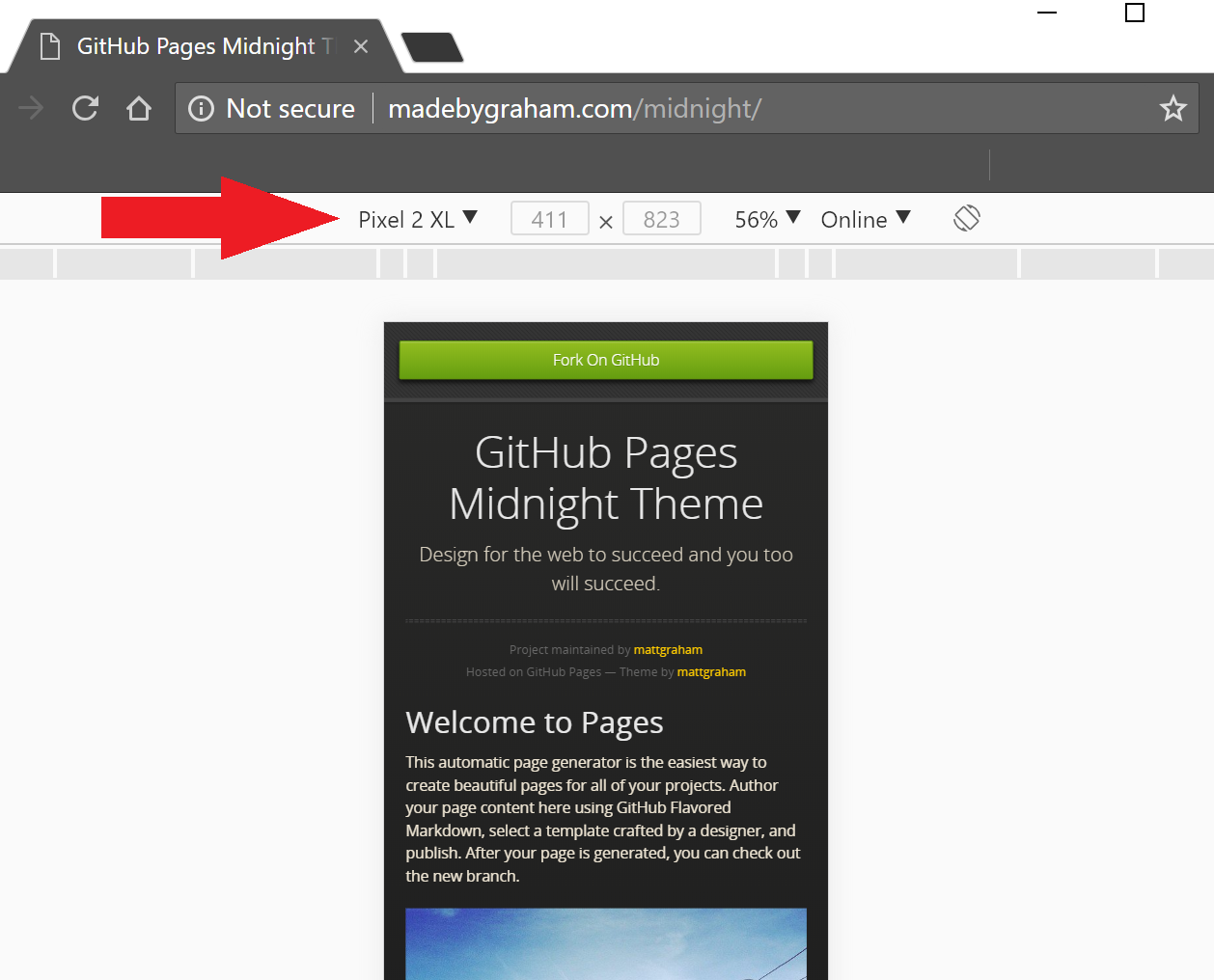Open a new browser tab
The image size is (1214, 980).
pos(431,47)
